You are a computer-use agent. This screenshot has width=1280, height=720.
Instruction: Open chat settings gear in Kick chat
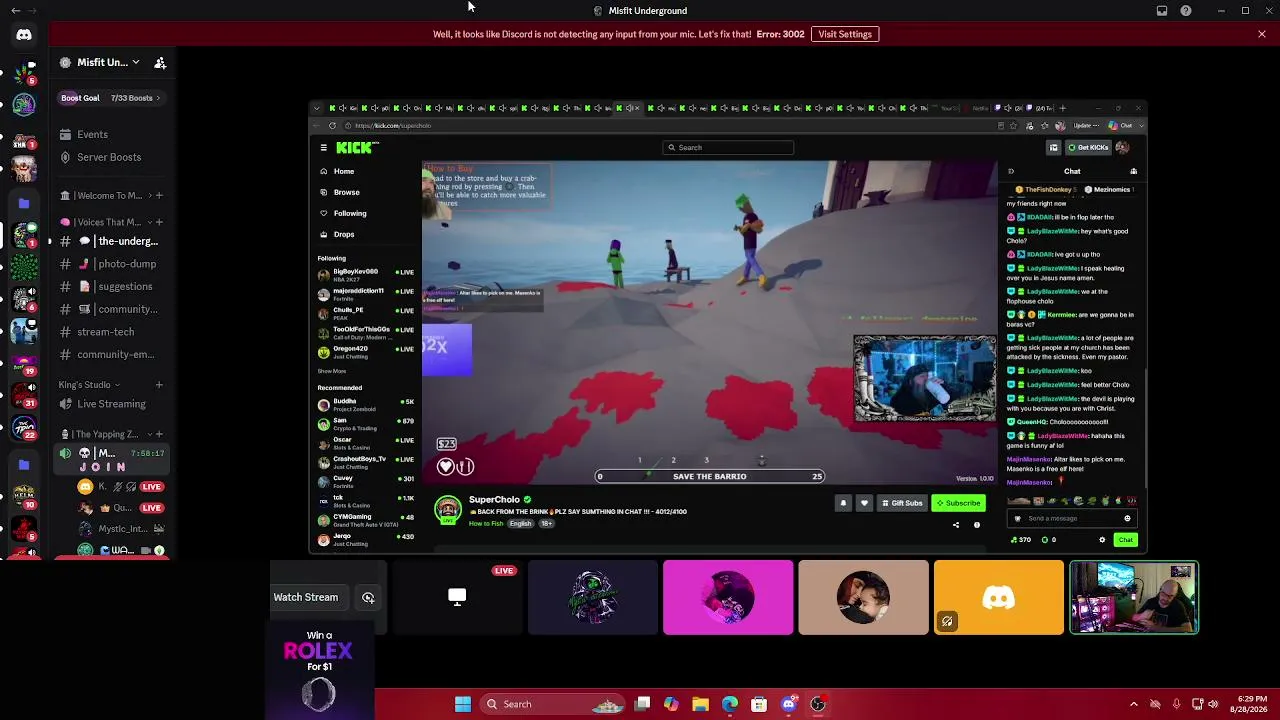[x=1102, y=540]
